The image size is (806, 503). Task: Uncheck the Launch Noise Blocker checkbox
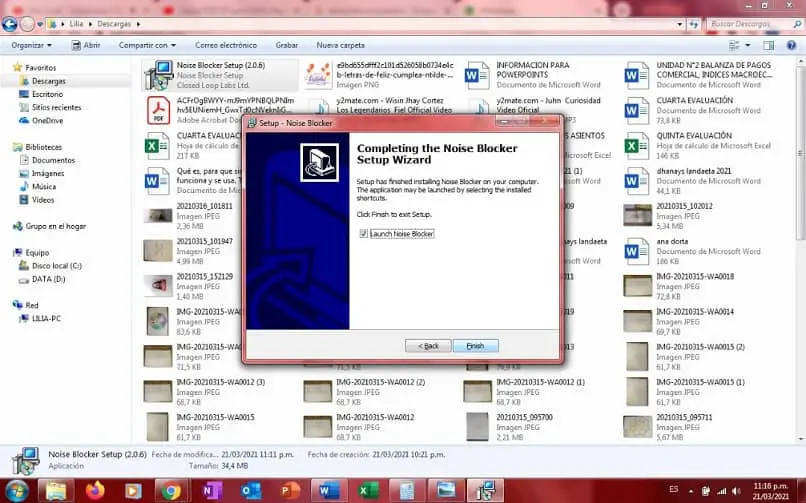[363, 234]
